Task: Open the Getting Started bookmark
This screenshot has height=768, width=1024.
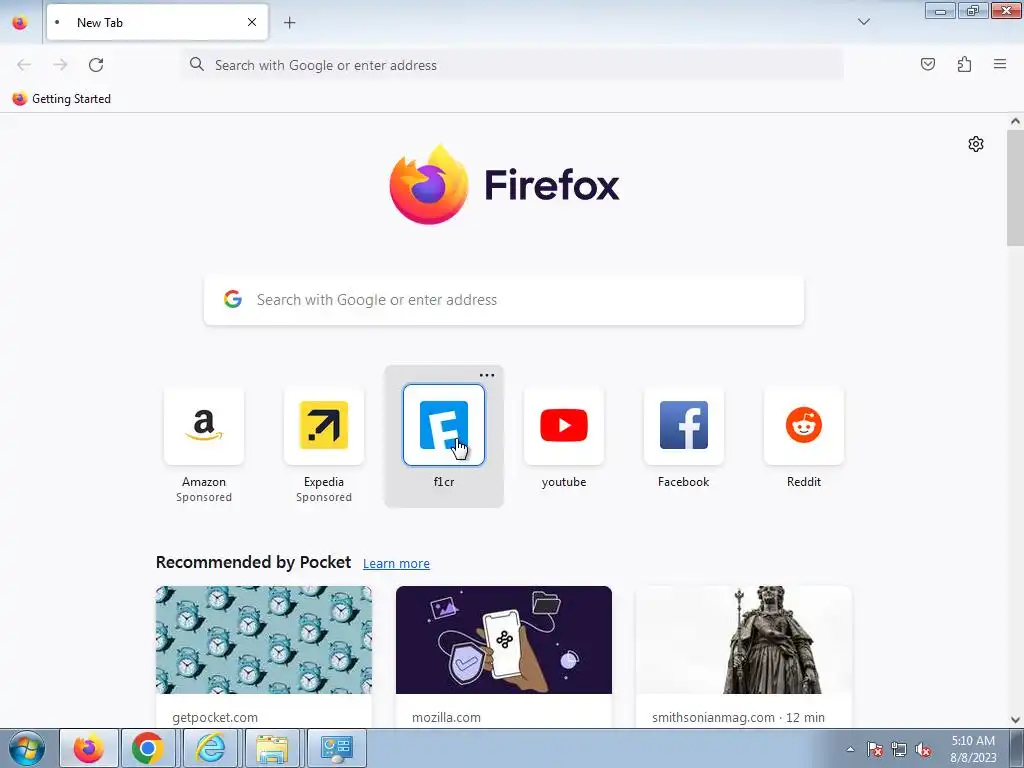Action: [62, 99]
